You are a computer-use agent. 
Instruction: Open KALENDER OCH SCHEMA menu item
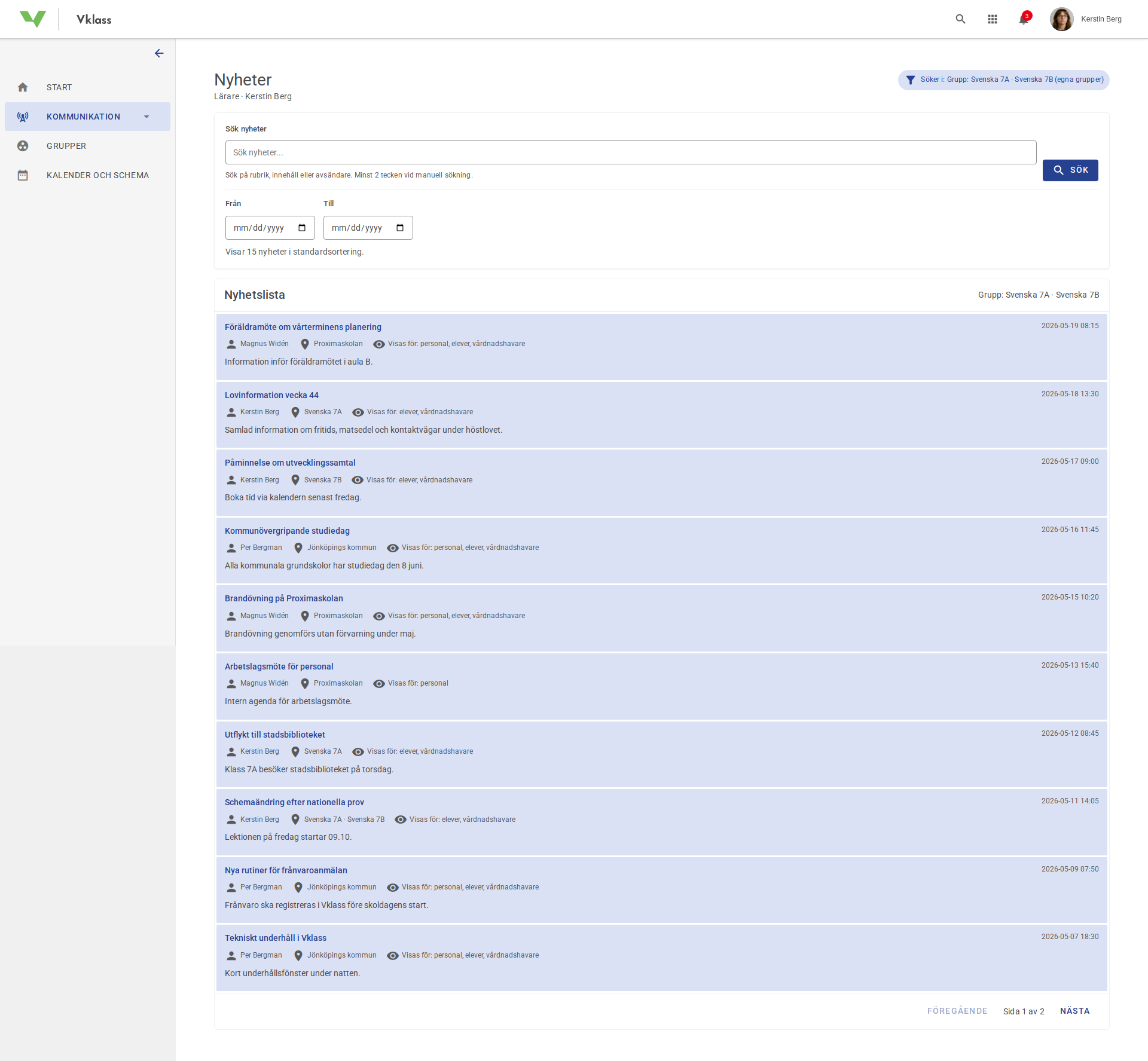click(87, 175)
